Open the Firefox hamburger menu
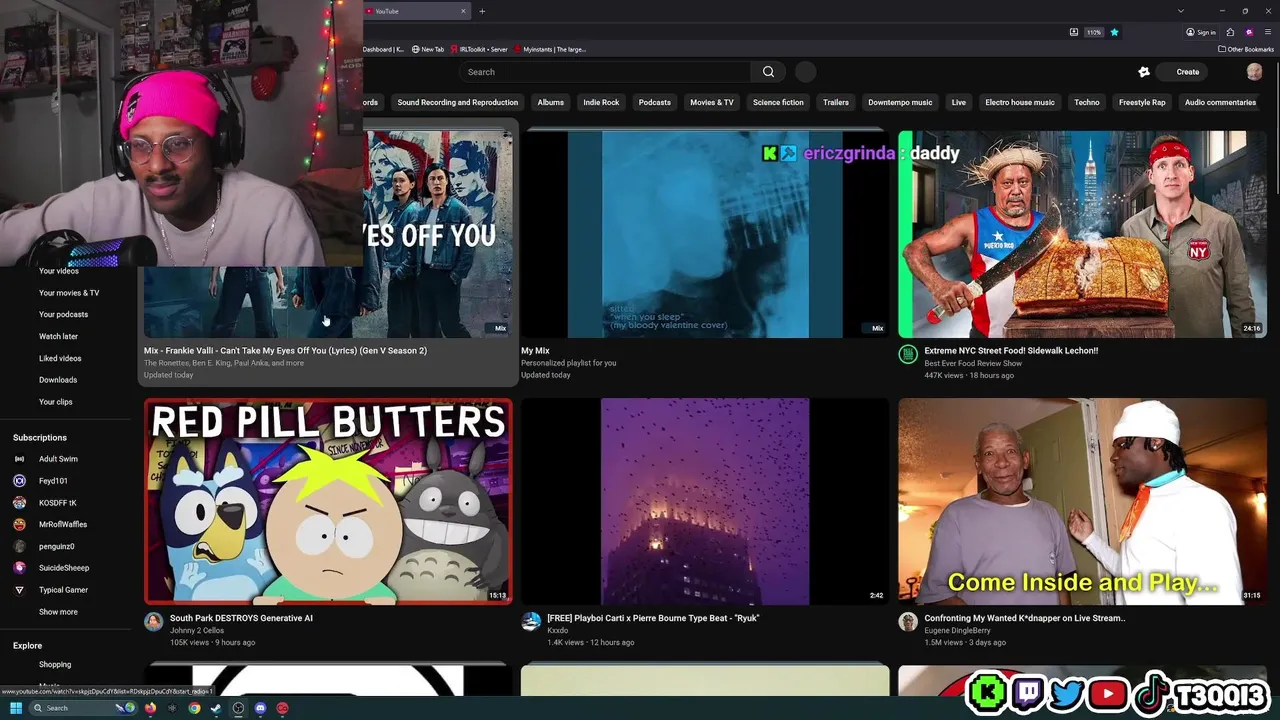This screenshot has width=1280, height=720. click(1268, 32)
